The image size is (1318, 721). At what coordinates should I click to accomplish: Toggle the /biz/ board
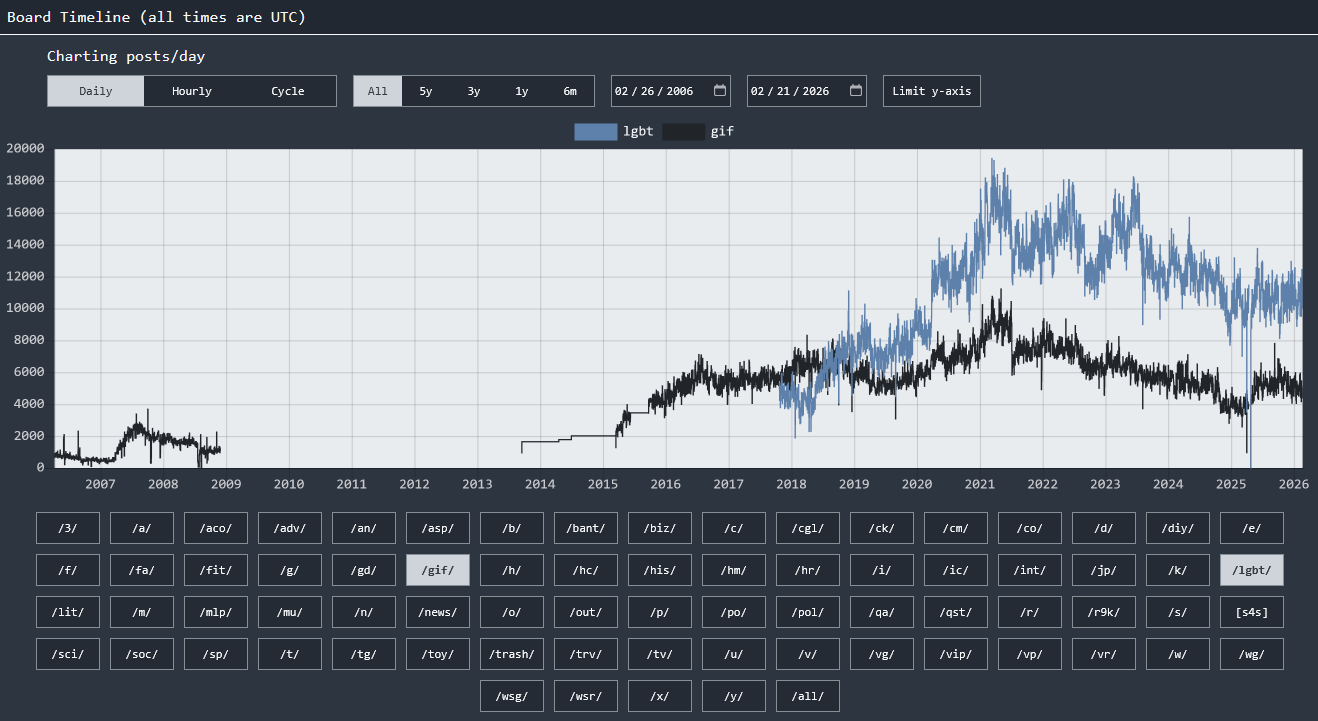point(660,528)
